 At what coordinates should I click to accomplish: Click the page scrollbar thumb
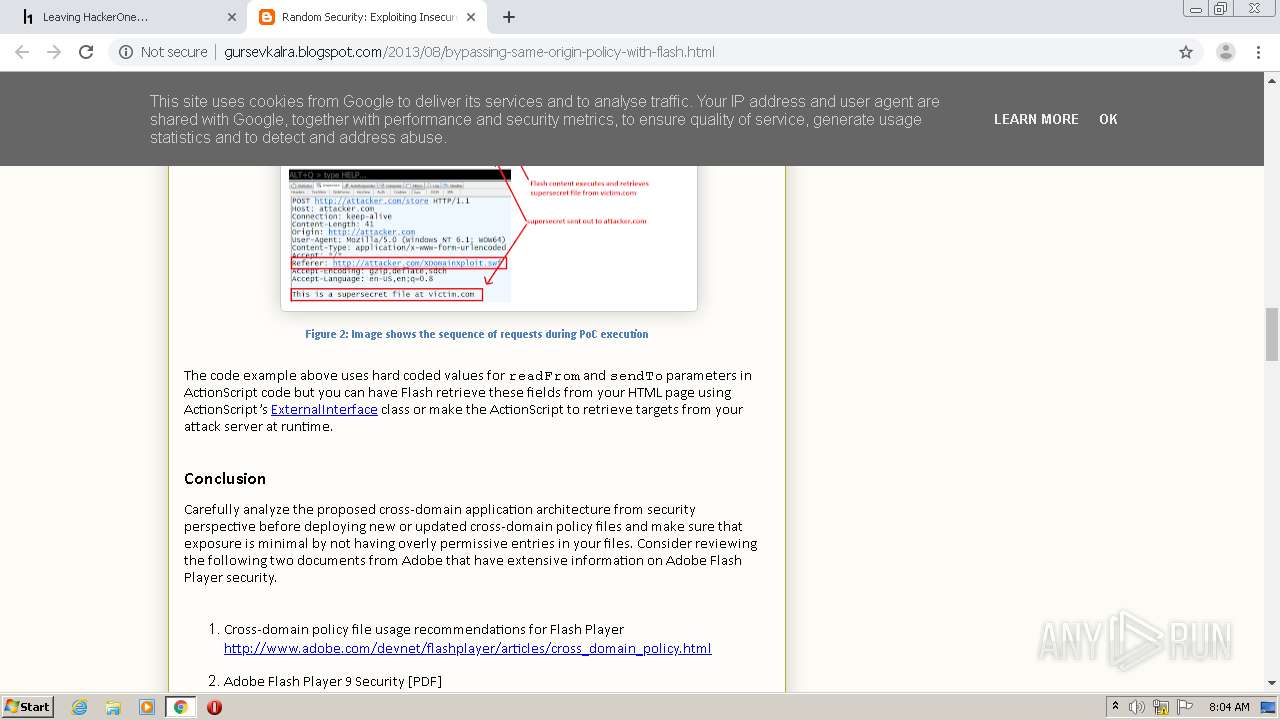point(1272,334)
